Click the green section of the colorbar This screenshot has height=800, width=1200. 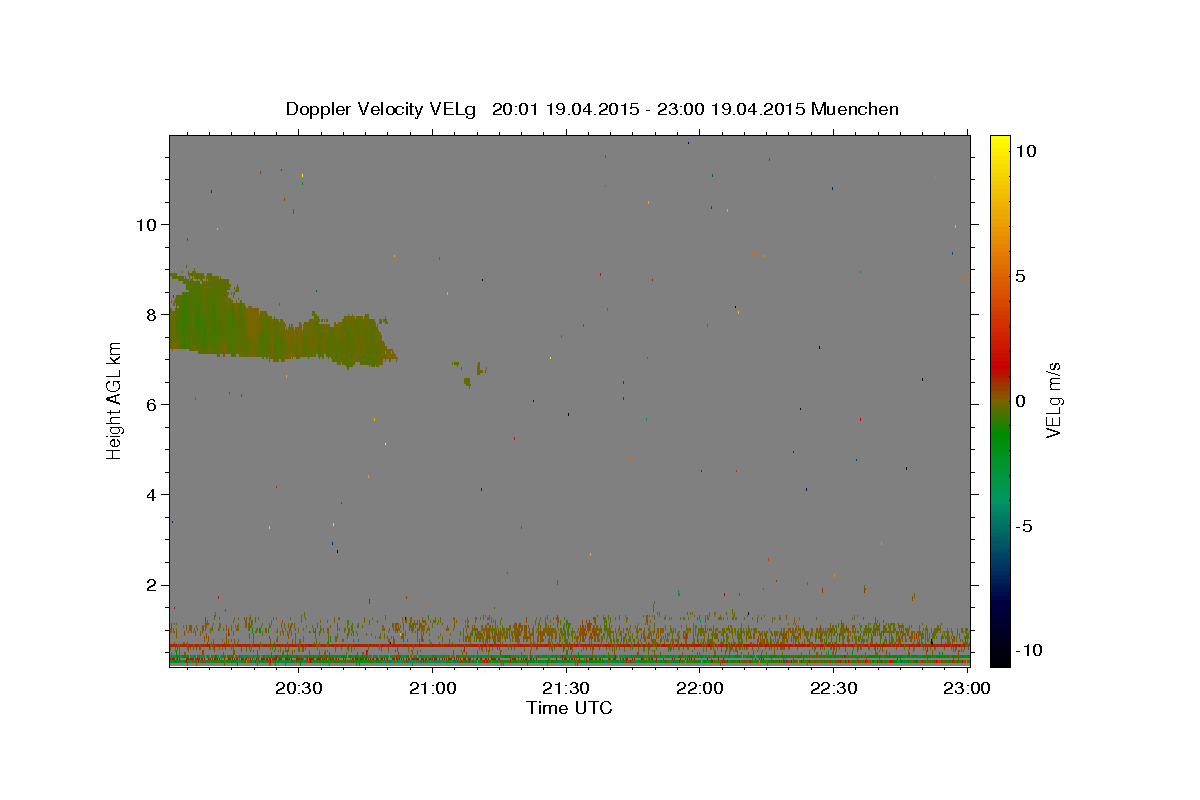pyautogui.click(x=999, y=440)
